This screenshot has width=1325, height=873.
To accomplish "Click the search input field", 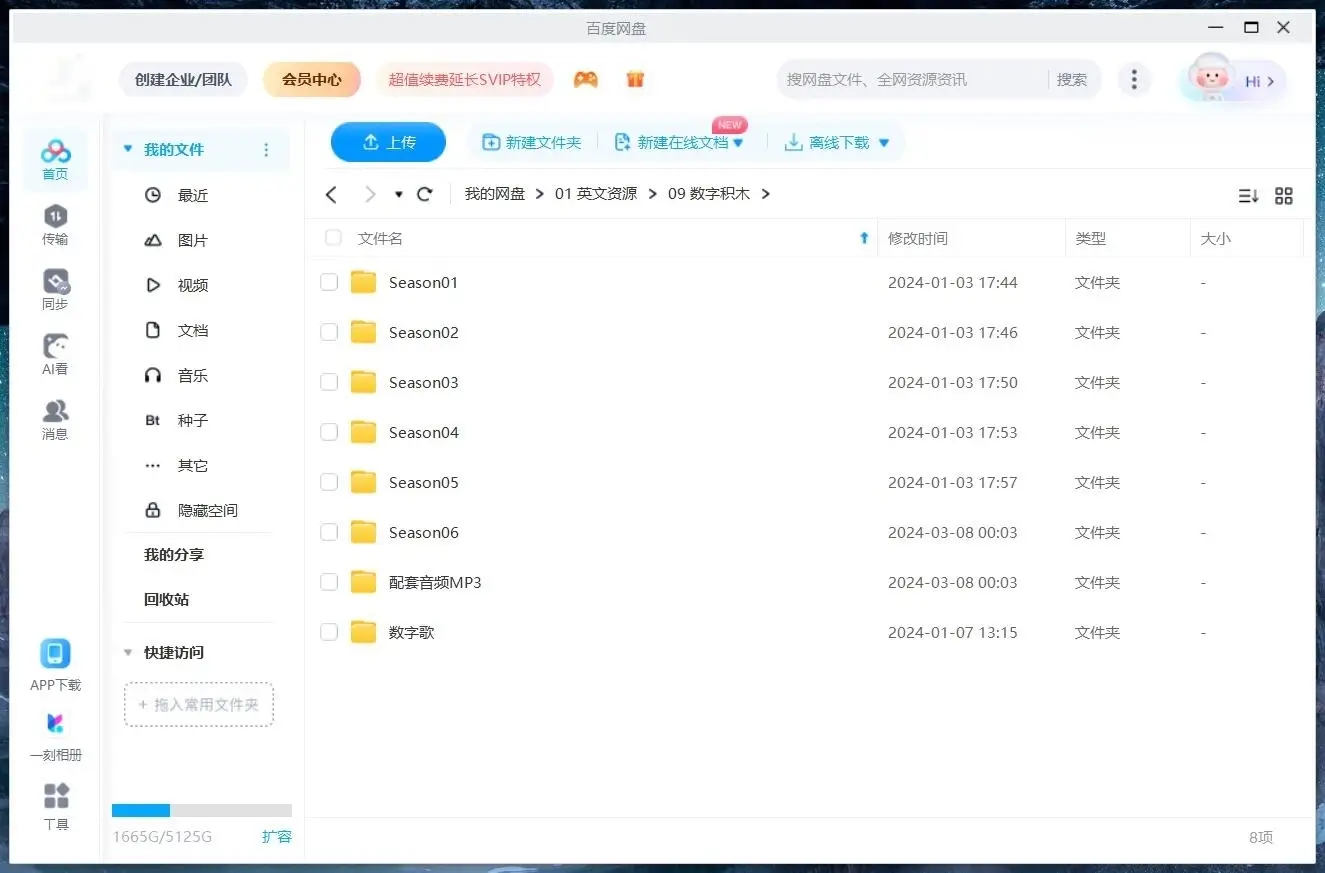I will (x=910, y=80).
